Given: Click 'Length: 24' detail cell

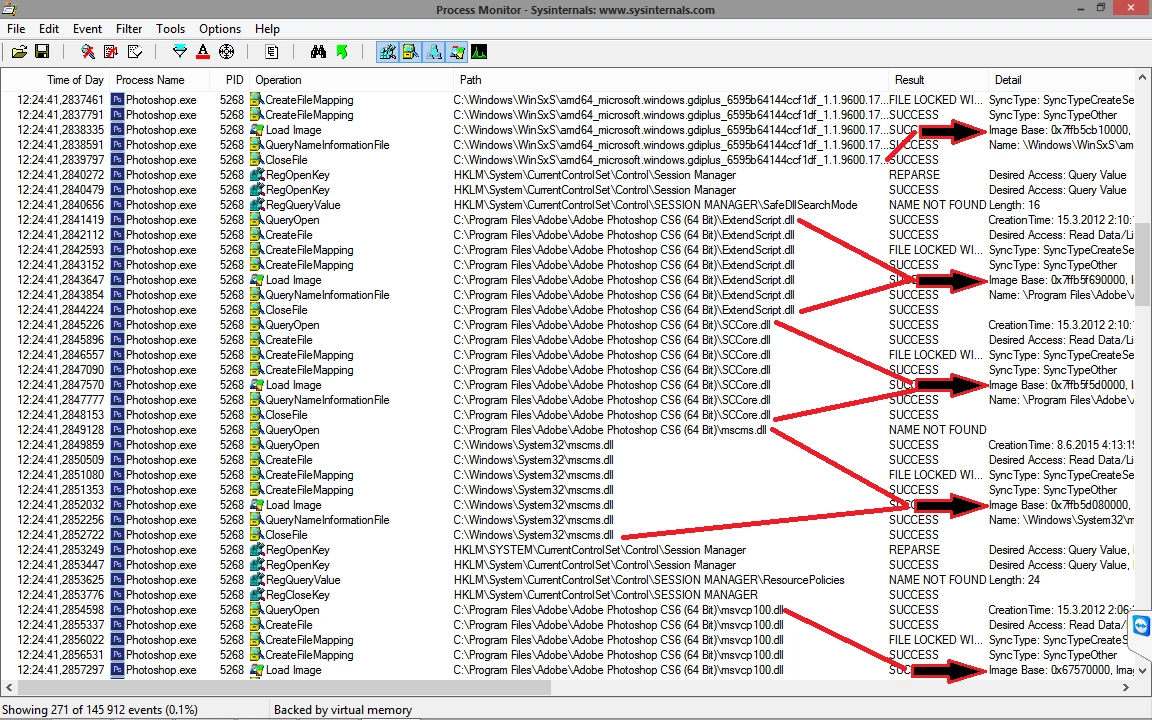Looking at the screenshot, I should tap(1015, 580).
